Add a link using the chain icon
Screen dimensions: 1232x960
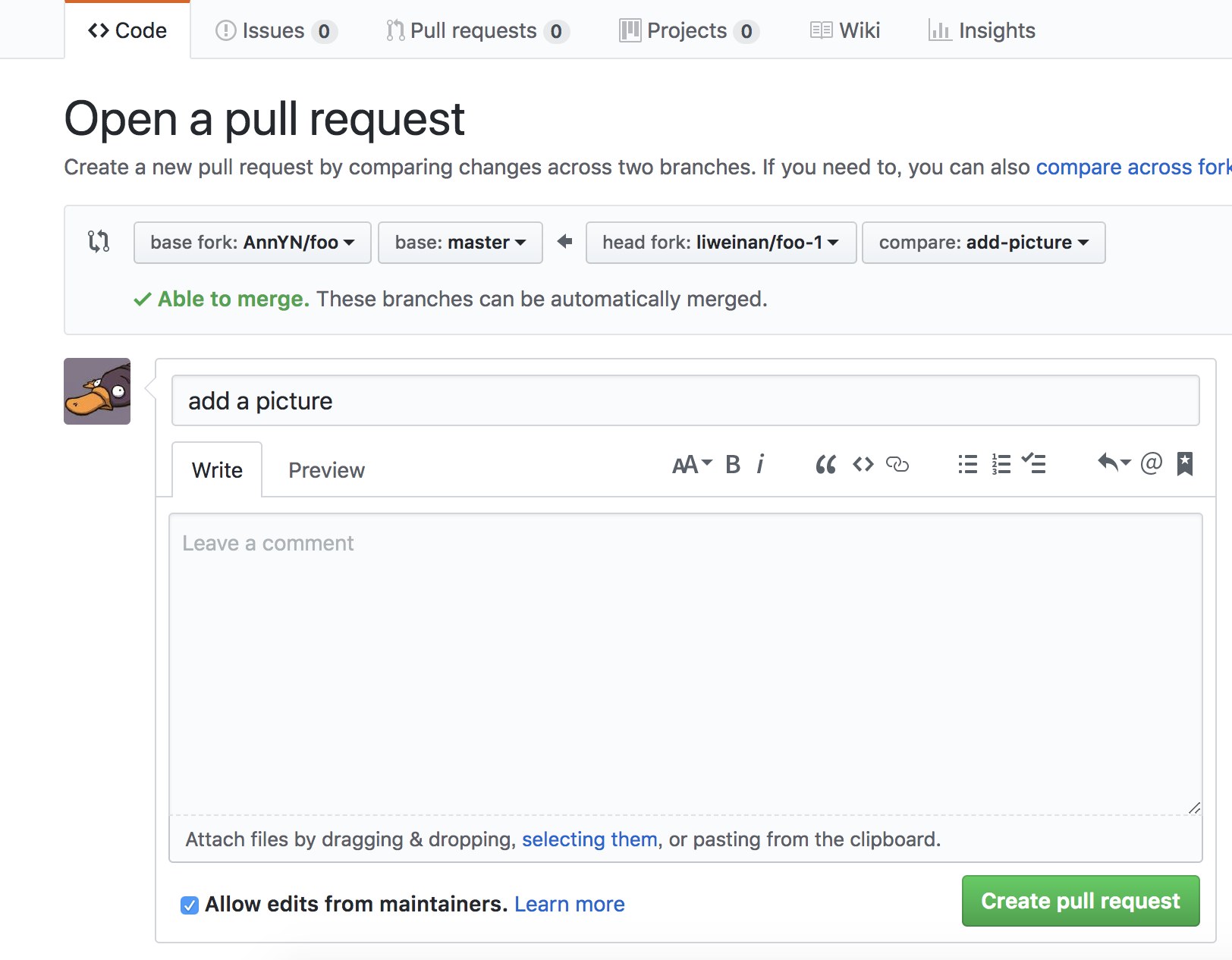[x=897, y=464]
